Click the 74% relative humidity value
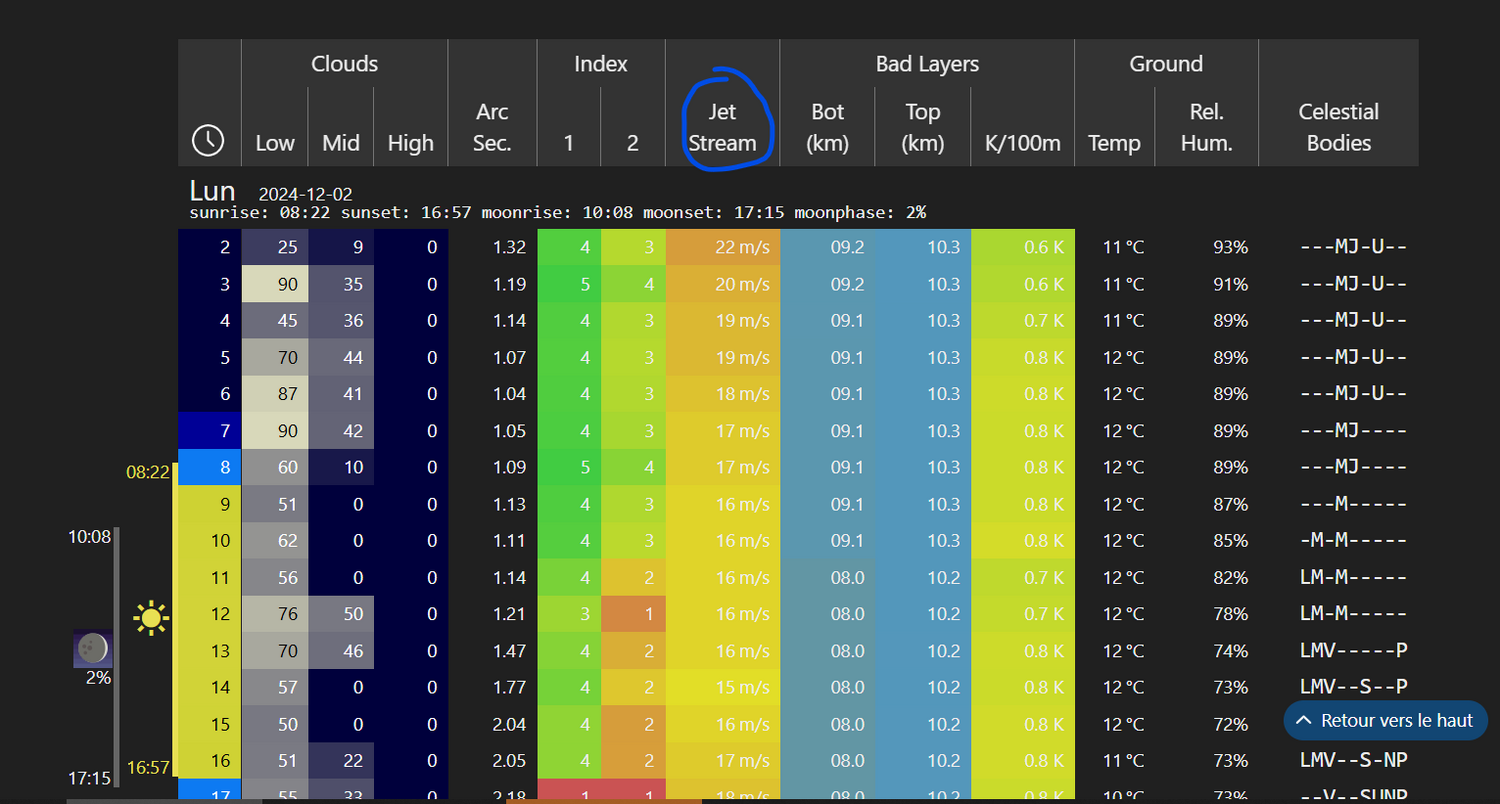Screen dimensions: 1500x804 (x=1230, y=651)
